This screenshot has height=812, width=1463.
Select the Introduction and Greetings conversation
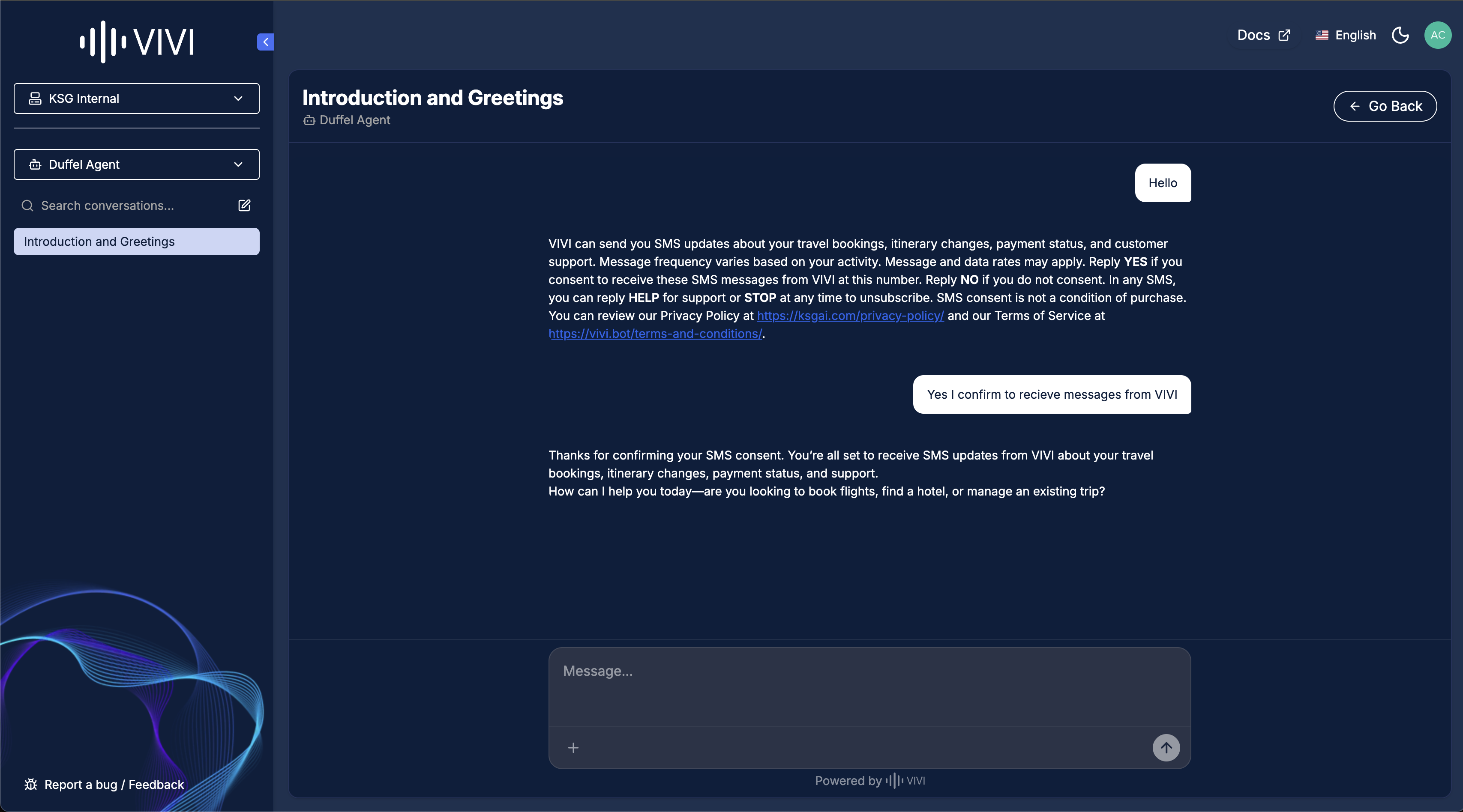pos(136,241)
